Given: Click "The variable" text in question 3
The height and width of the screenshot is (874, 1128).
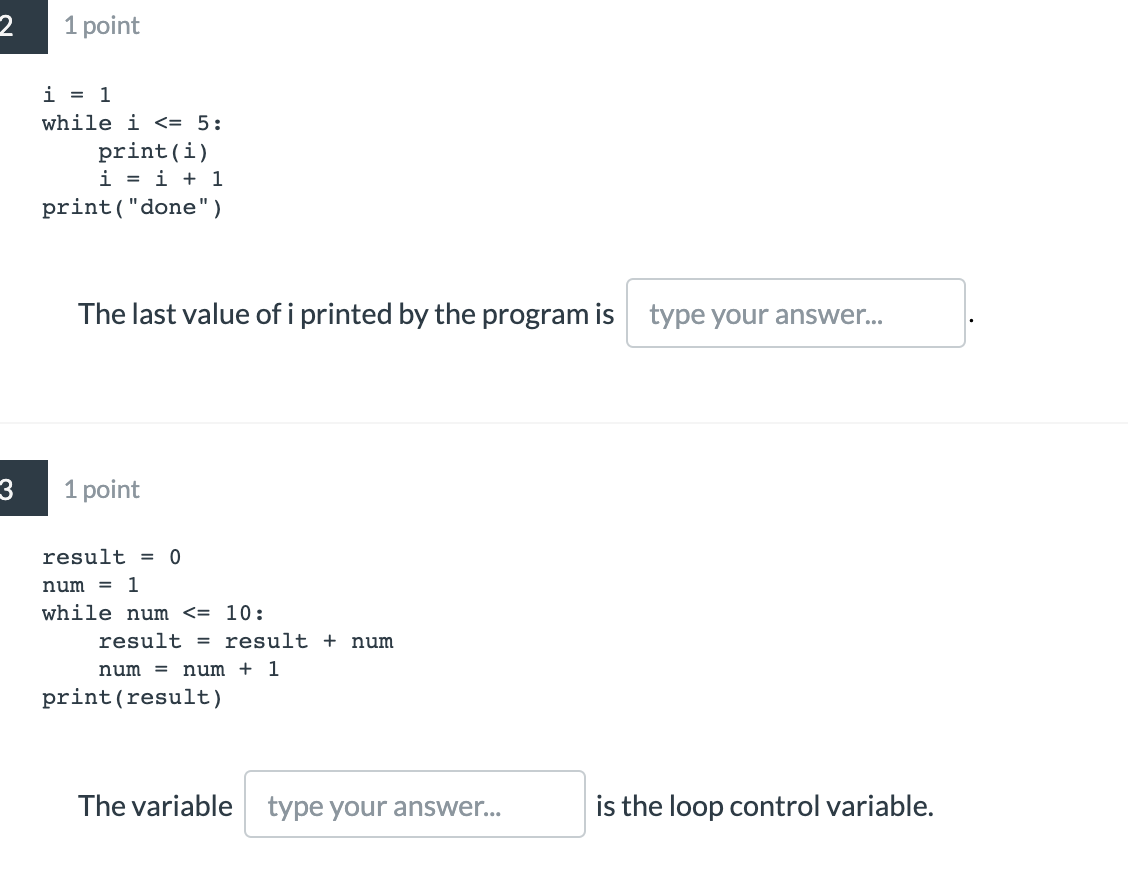Looking at the screenshot, I should 155,805.
